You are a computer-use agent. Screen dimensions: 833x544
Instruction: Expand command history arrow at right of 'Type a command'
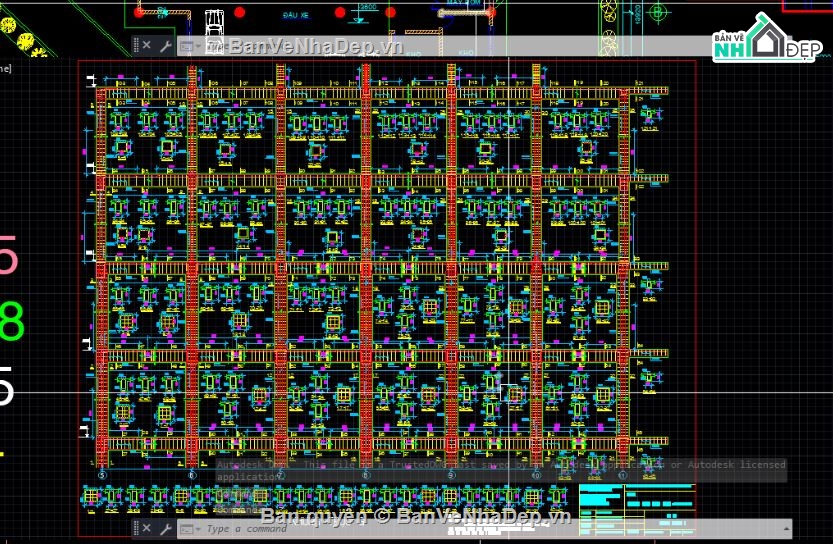click(x=785, y=528)
